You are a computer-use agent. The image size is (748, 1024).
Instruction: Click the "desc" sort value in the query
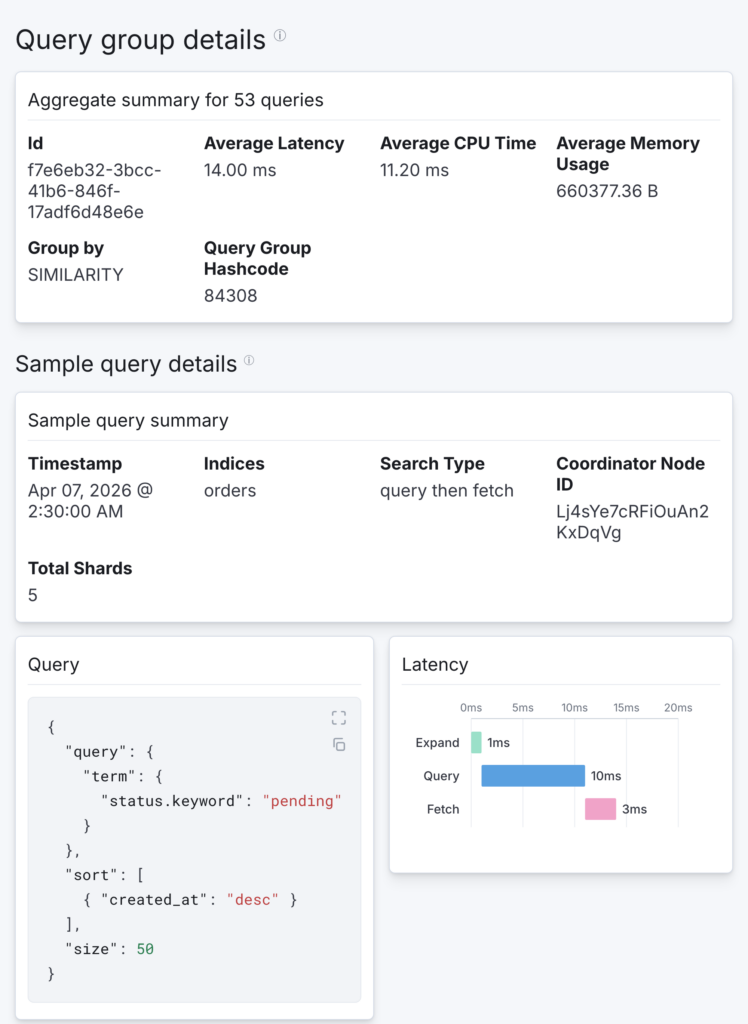pos(252,900)
